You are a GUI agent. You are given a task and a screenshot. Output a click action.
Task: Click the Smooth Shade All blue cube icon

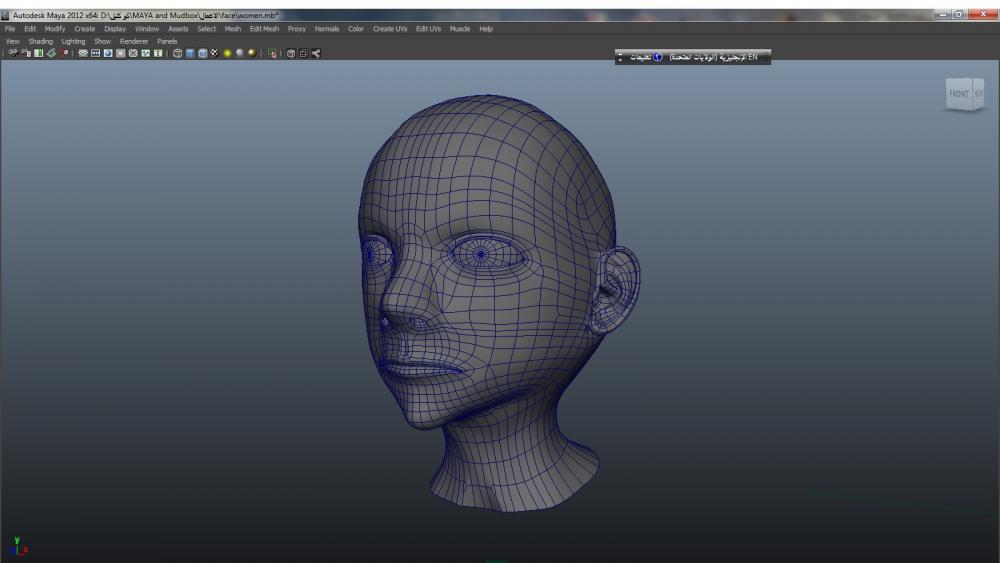(190, 53)
